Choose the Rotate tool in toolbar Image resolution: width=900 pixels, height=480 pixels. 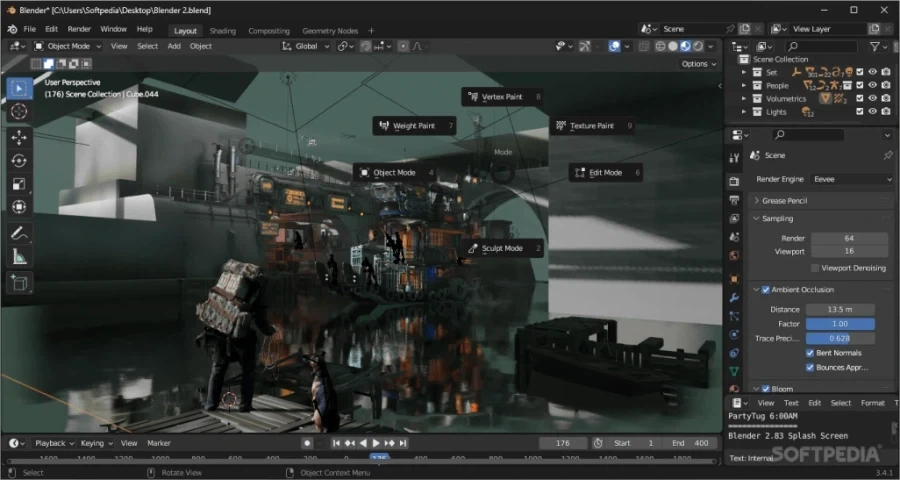pyautogui.click(x=19, y=161)
